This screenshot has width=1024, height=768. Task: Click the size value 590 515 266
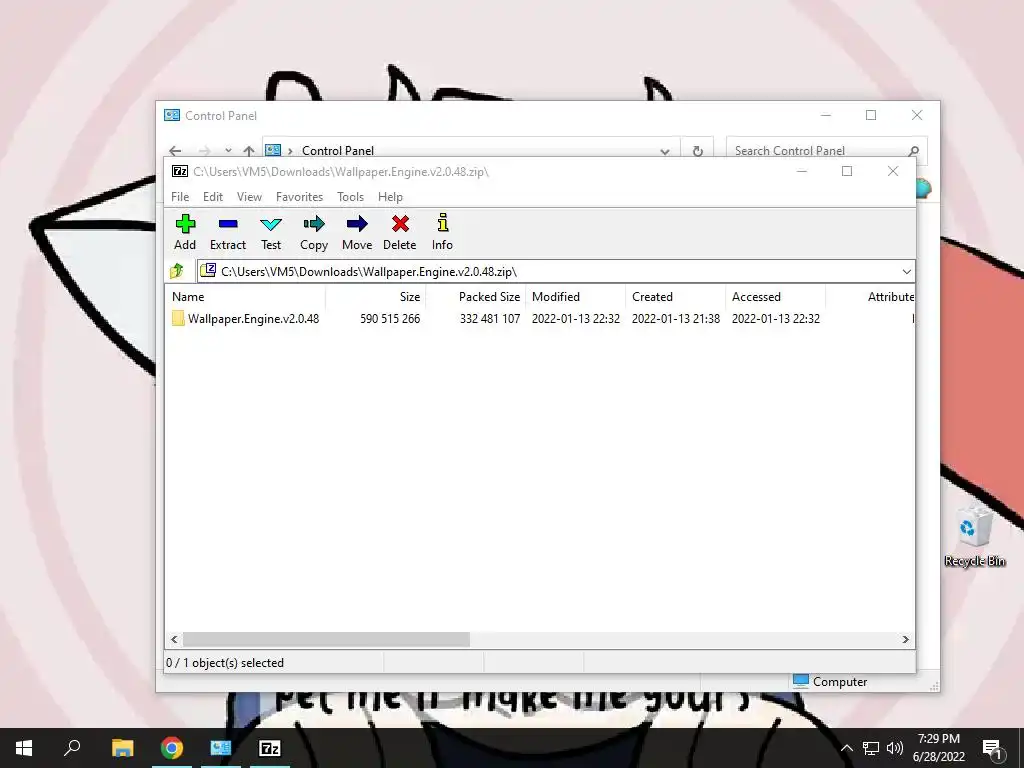390,319
